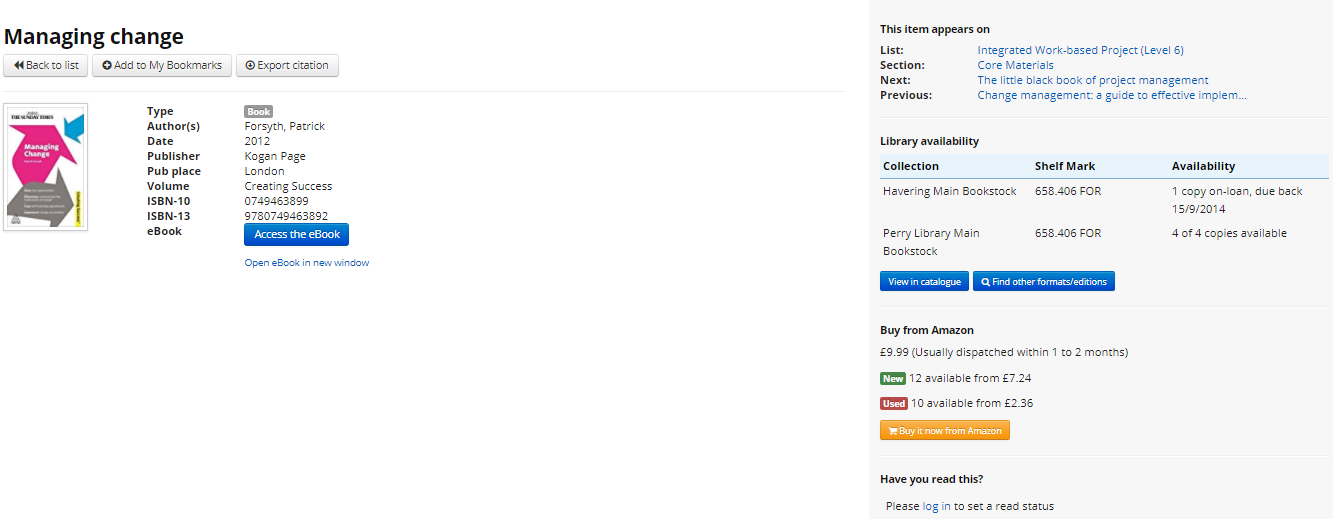Click Find other formats/editions button

1044,282
